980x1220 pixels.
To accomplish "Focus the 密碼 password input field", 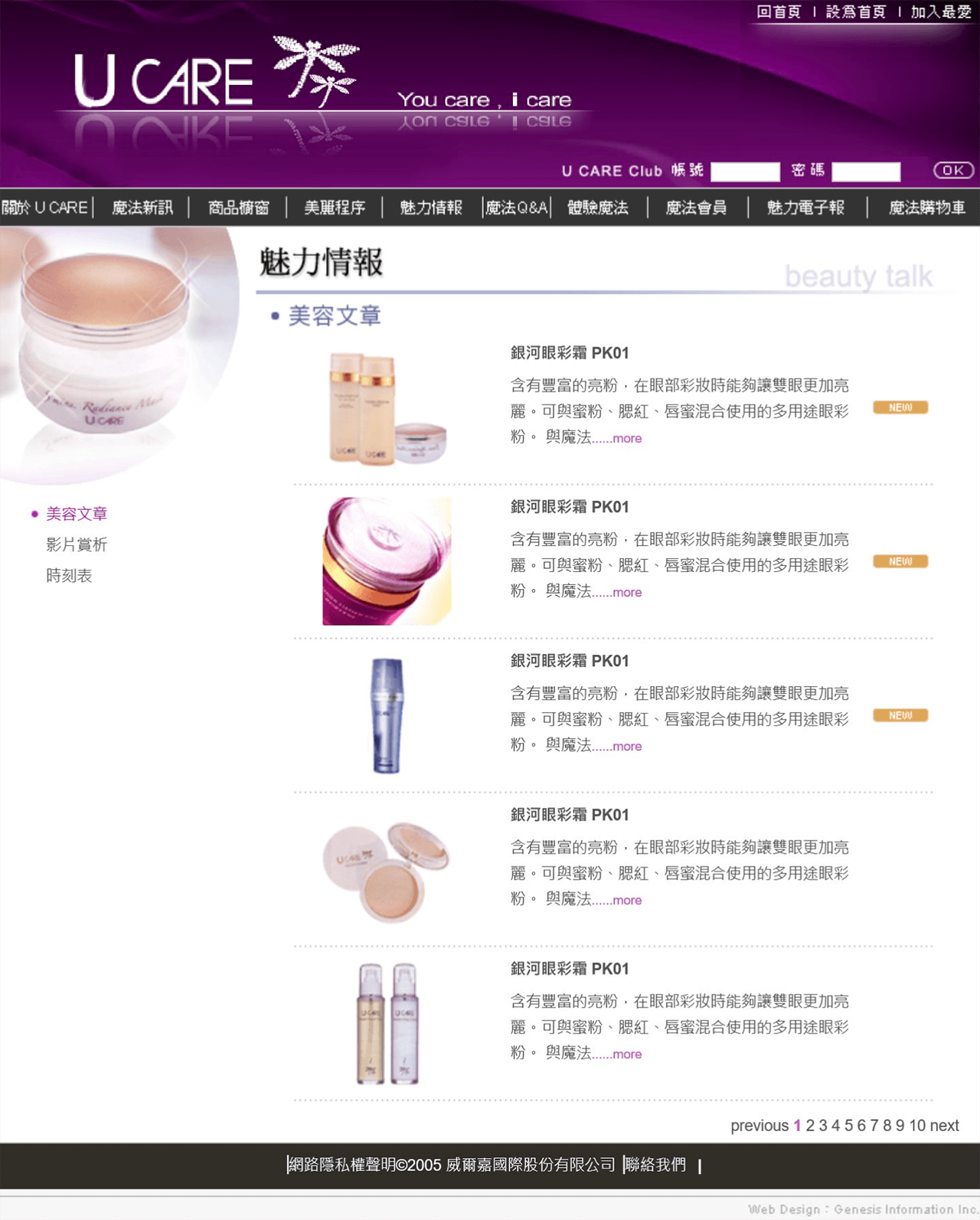I will click(866, 172).
